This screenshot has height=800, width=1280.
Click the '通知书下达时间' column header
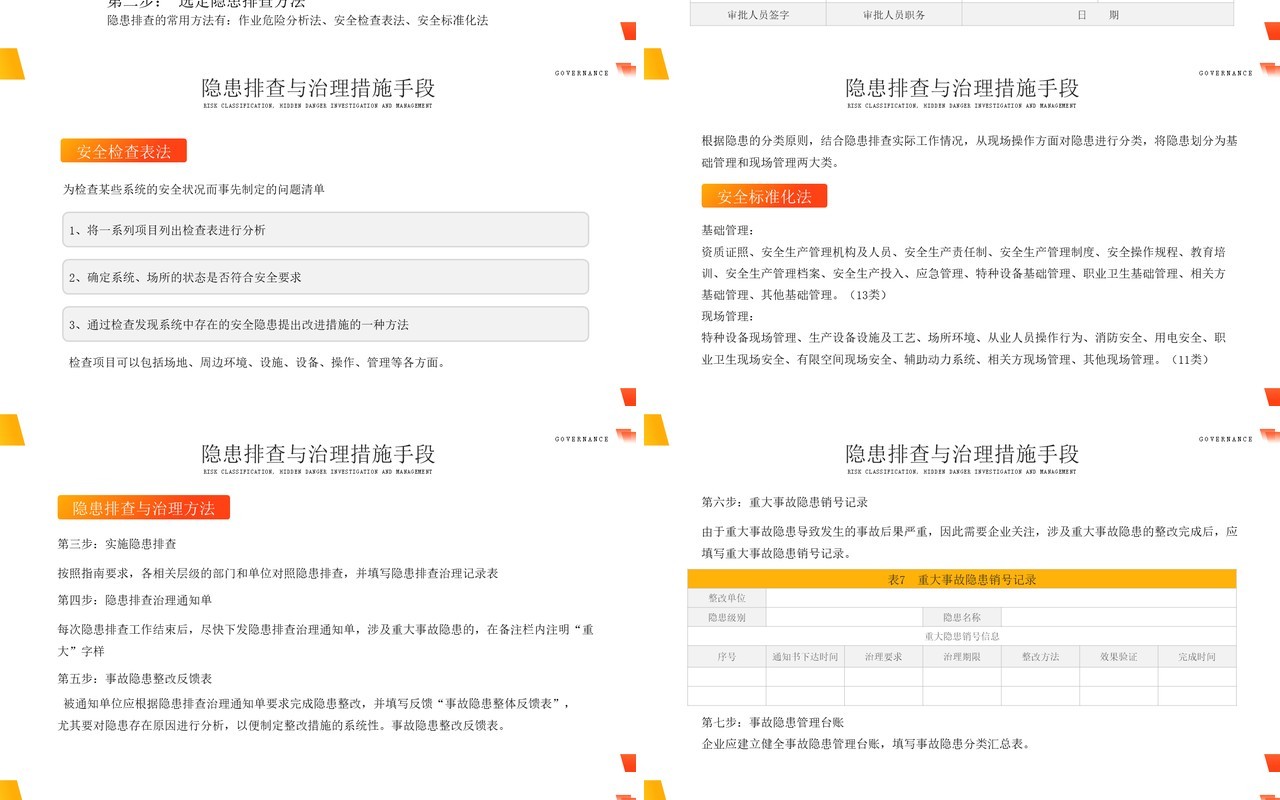805,657
